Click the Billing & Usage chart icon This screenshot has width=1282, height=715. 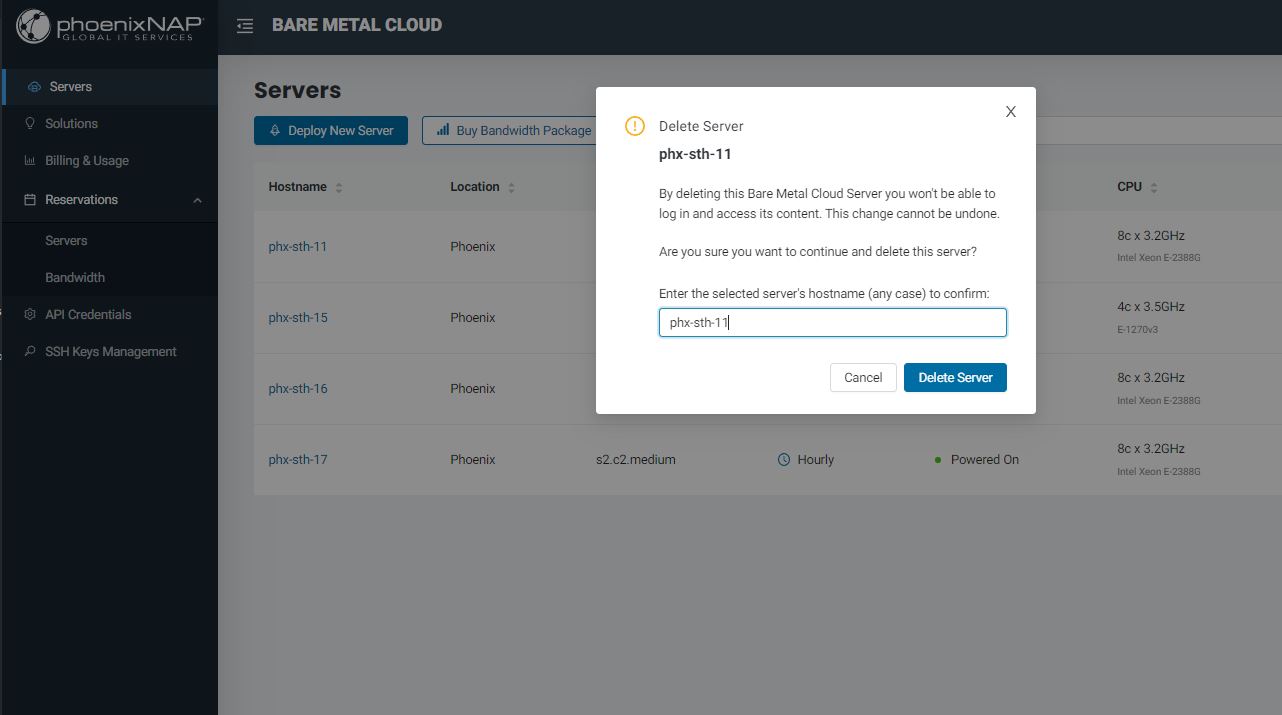pos(30,161)
